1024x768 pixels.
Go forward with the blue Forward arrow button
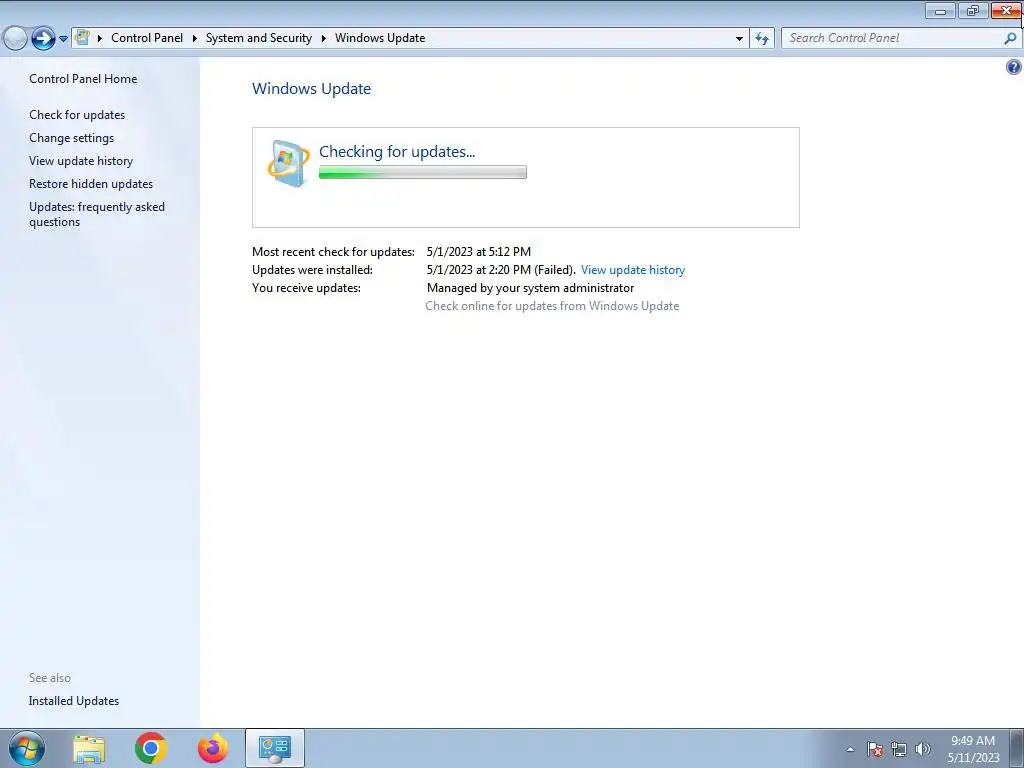[43, 38]
